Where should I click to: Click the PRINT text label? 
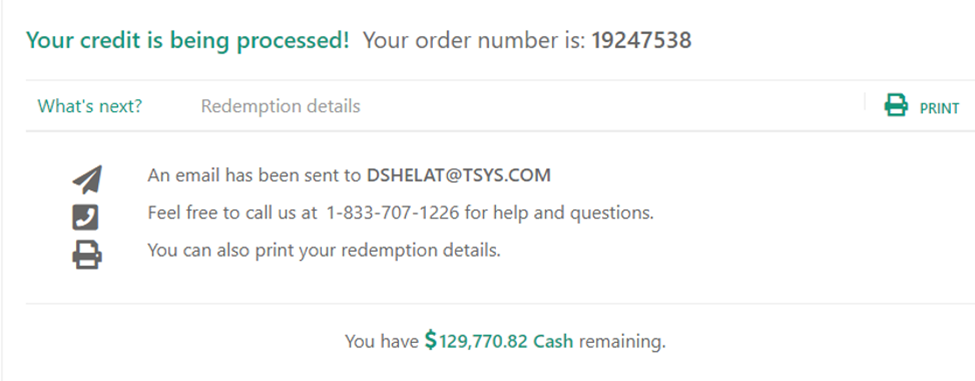click(940, 108)
